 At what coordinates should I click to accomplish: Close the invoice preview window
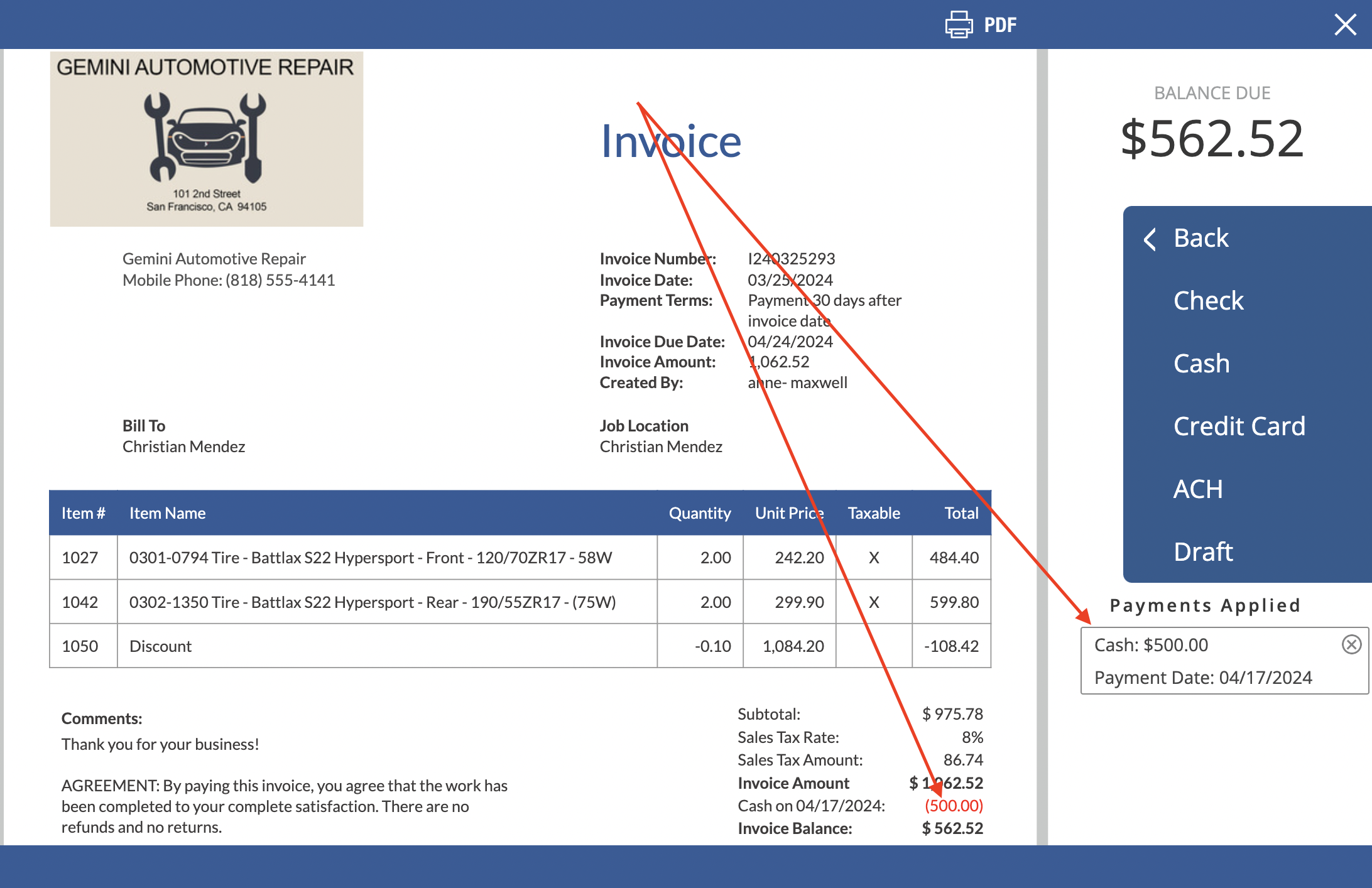pos(1345,24)
